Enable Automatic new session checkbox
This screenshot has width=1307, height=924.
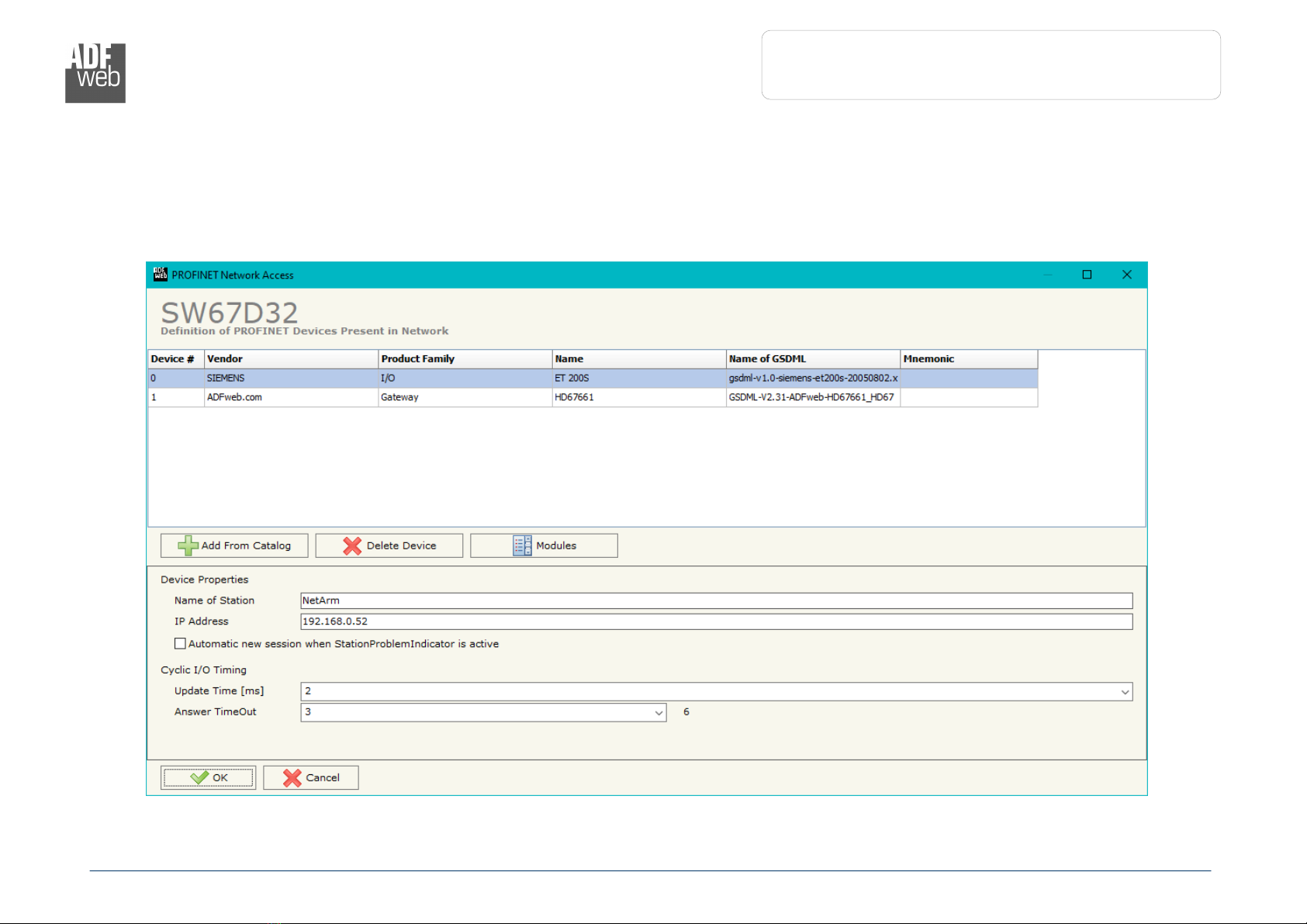coord(180,644)
